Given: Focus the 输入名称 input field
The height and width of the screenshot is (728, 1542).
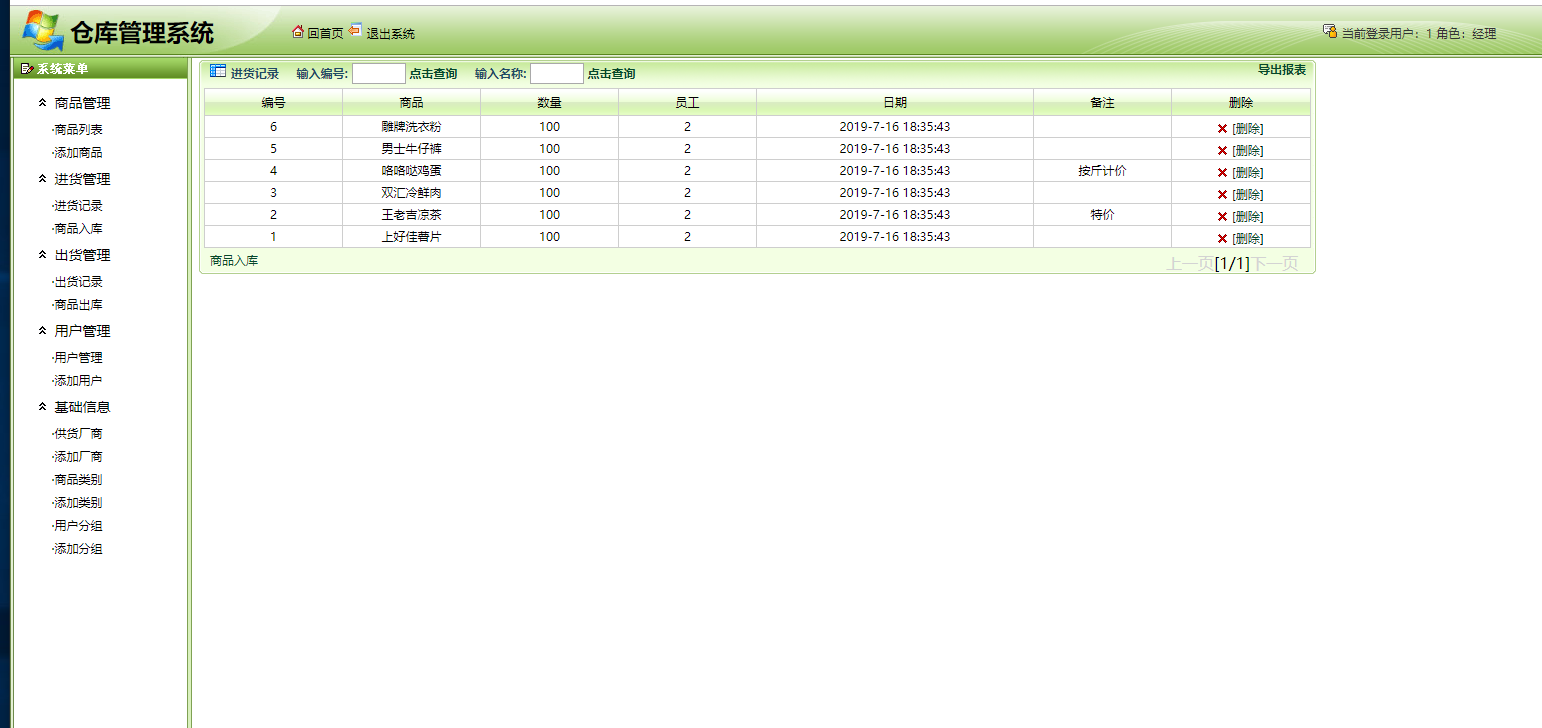Looking at the screenshot, I should coord(557,73).
